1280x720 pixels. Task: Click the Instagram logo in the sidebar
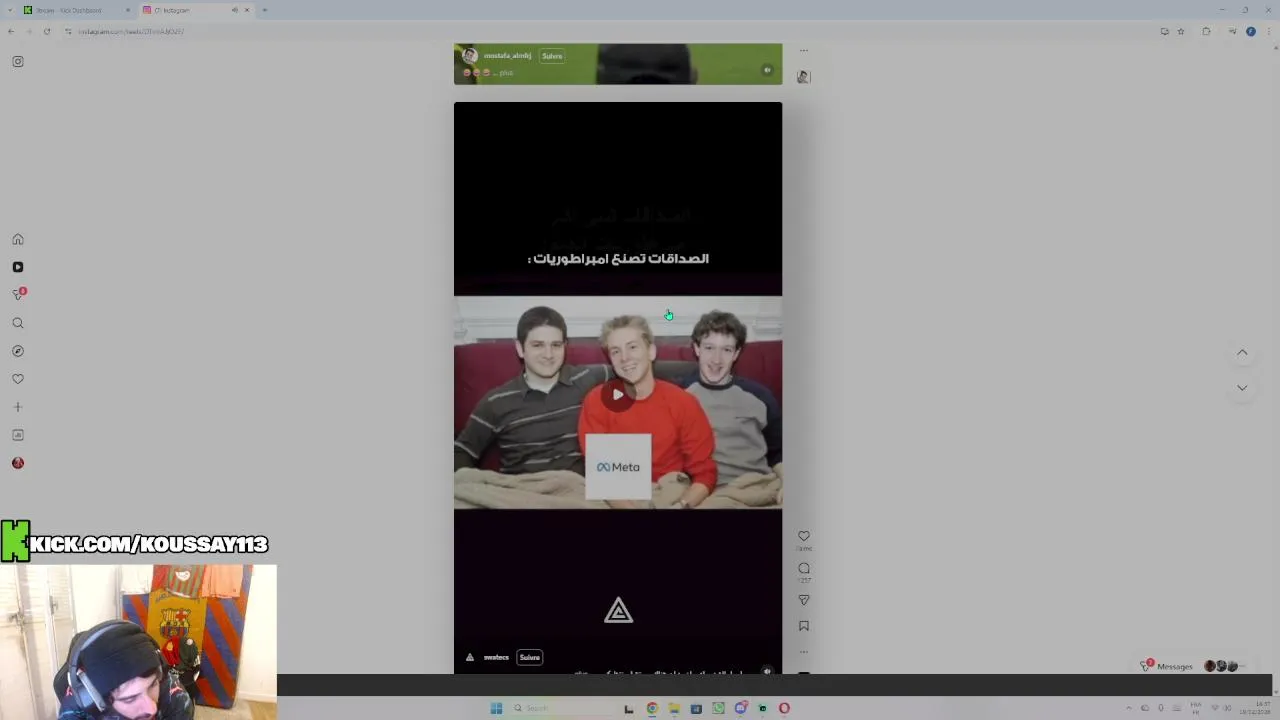tap(18, 62)
